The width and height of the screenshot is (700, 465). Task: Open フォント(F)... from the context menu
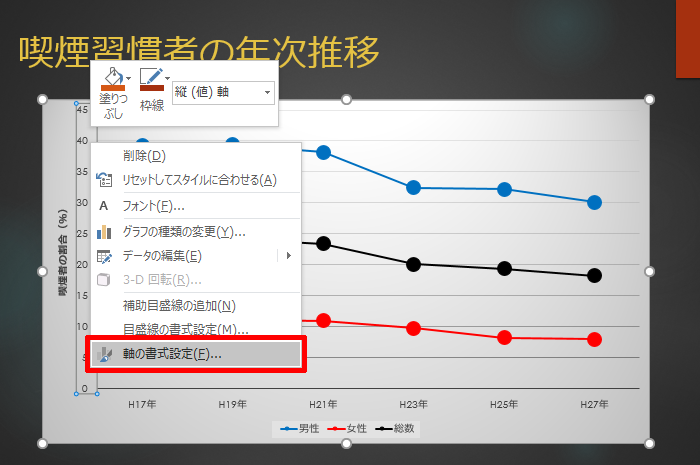click(196, 206)
